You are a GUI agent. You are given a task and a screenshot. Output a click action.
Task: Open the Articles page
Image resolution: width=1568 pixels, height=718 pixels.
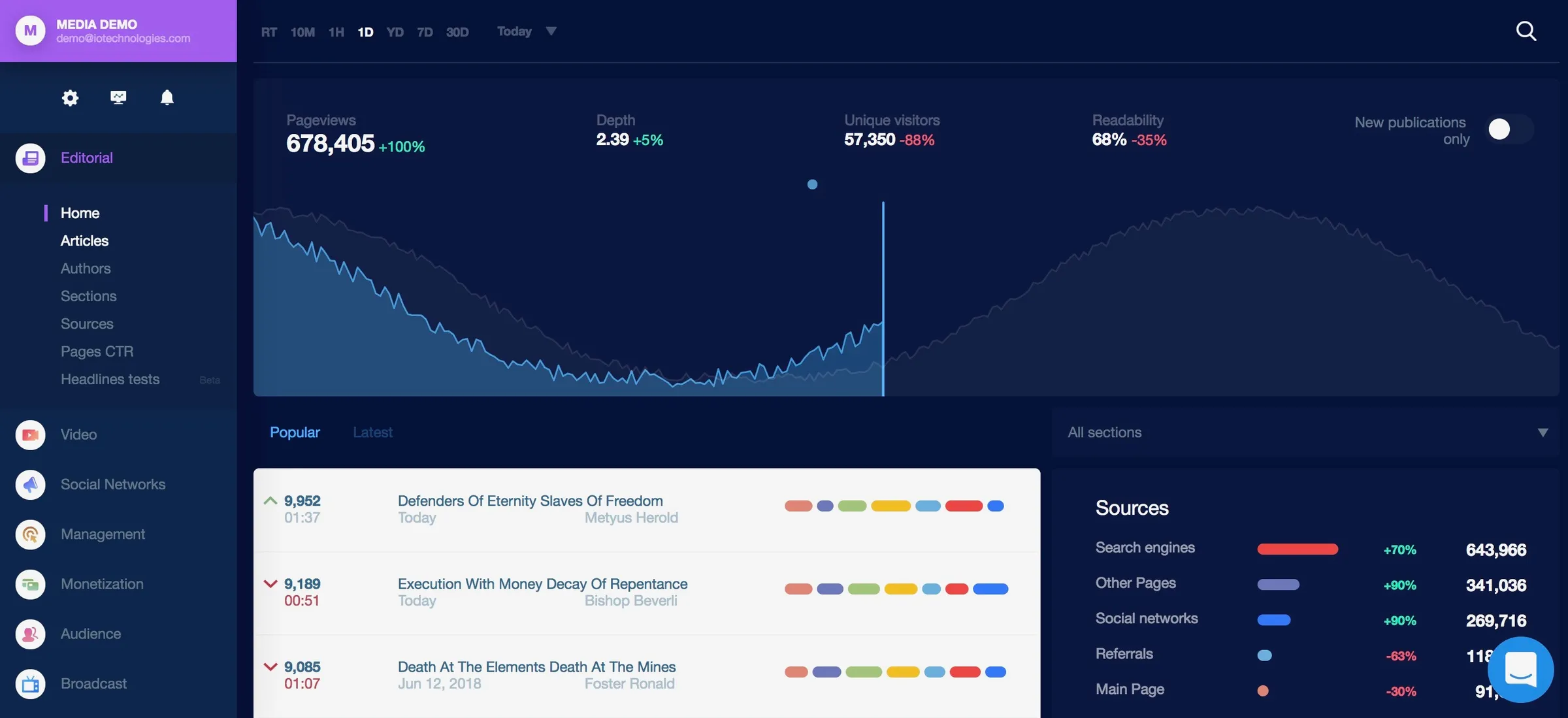(x=84, y=240)
